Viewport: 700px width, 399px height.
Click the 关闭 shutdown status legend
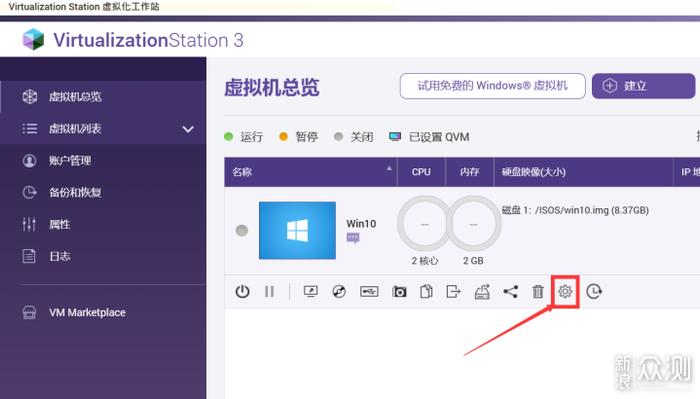tap(353, 137)
